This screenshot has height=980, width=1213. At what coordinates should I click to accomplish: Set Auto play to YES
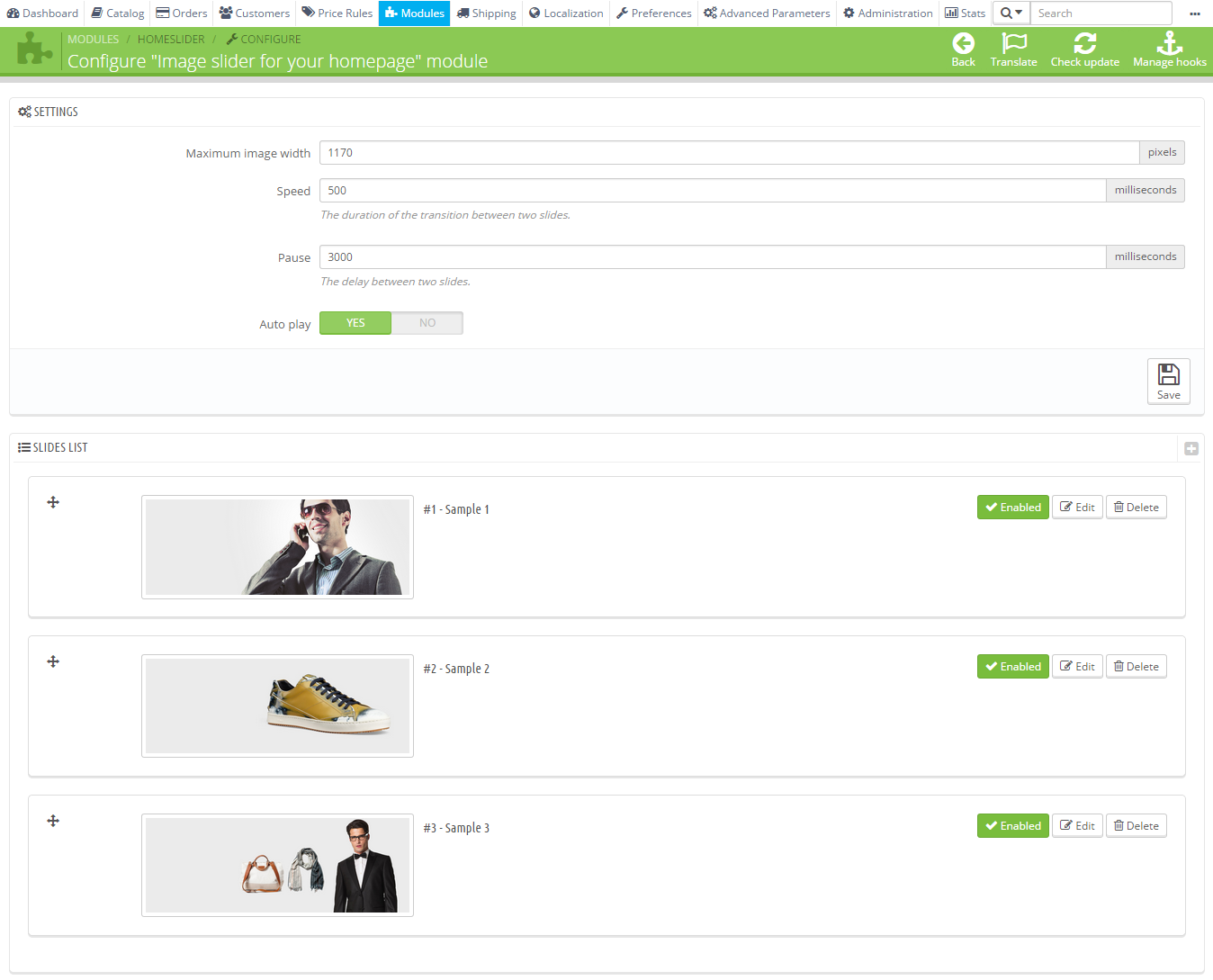tap(355, 323)
